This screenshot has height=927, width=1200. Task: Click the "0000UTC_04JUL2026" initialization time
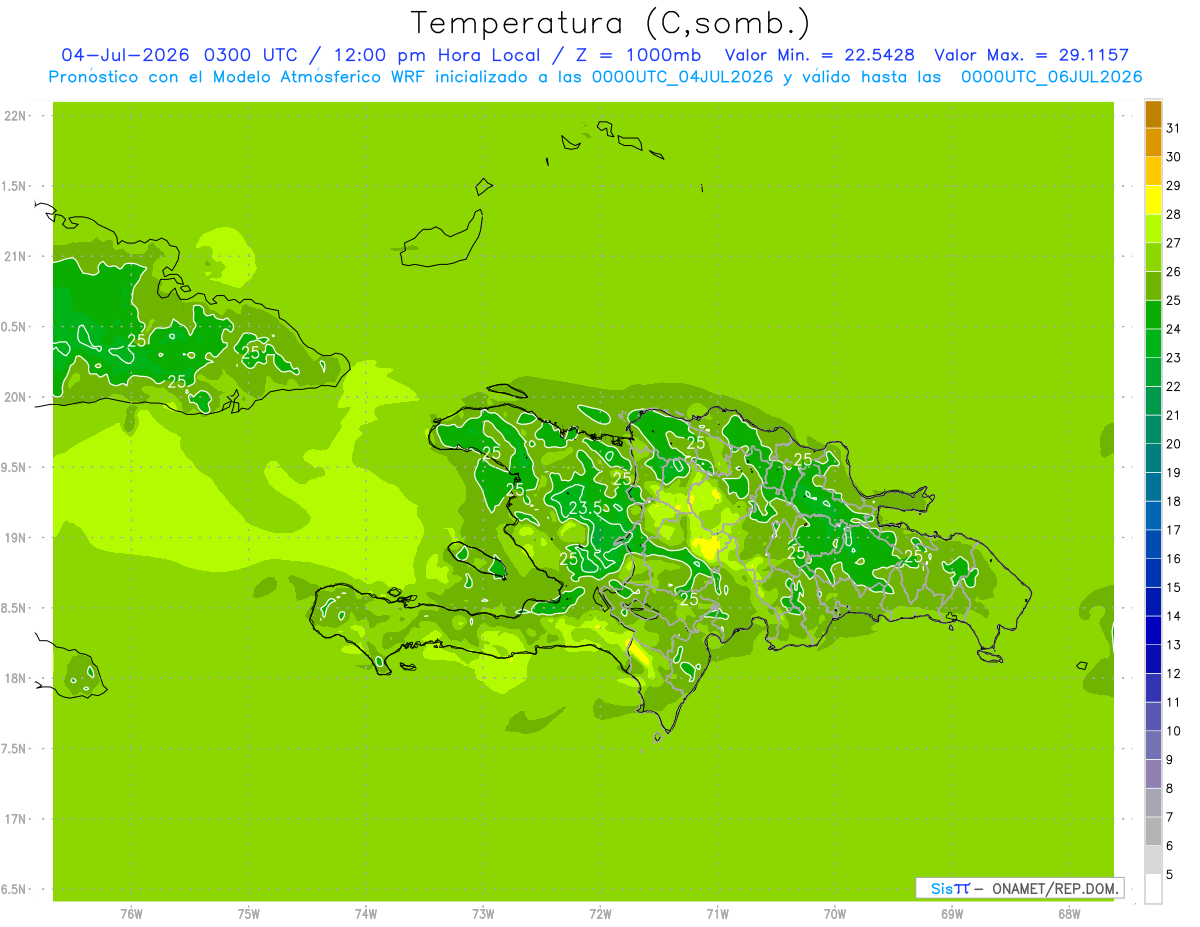coord(683,77)
